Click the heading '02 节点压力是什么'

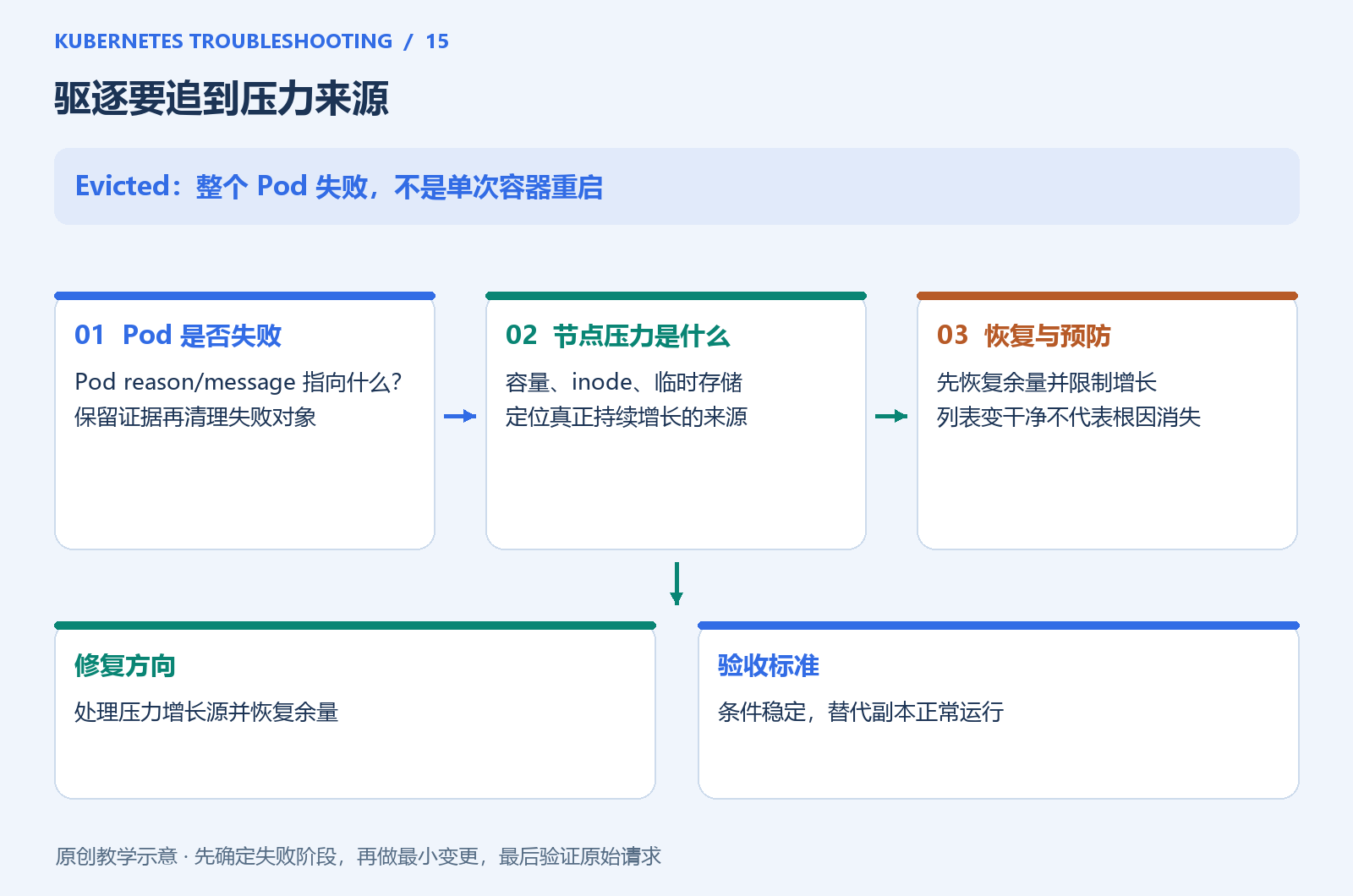click(x=617, y=336)
